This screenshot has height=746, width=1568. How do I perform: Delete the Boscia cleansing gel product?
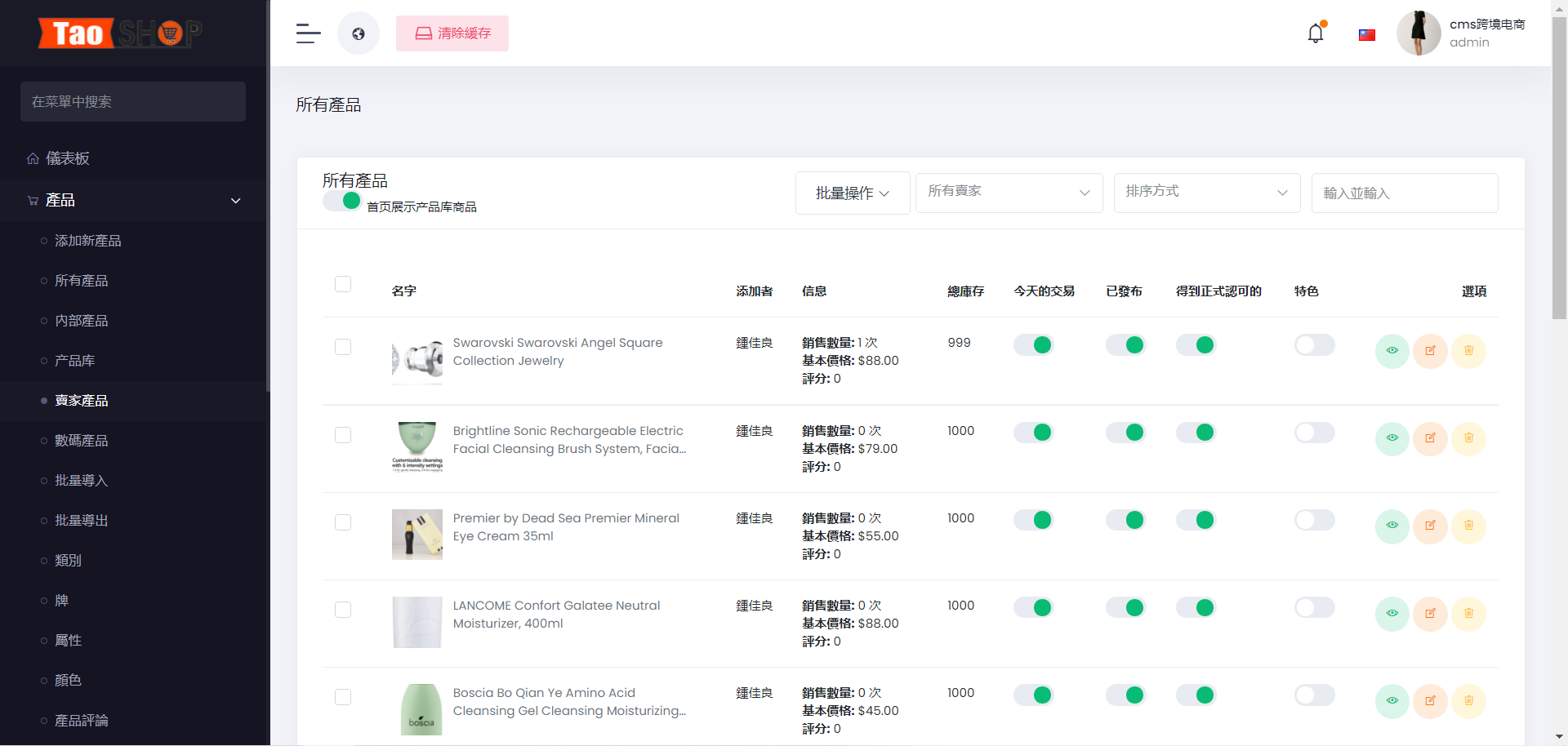coord(1468,700)
